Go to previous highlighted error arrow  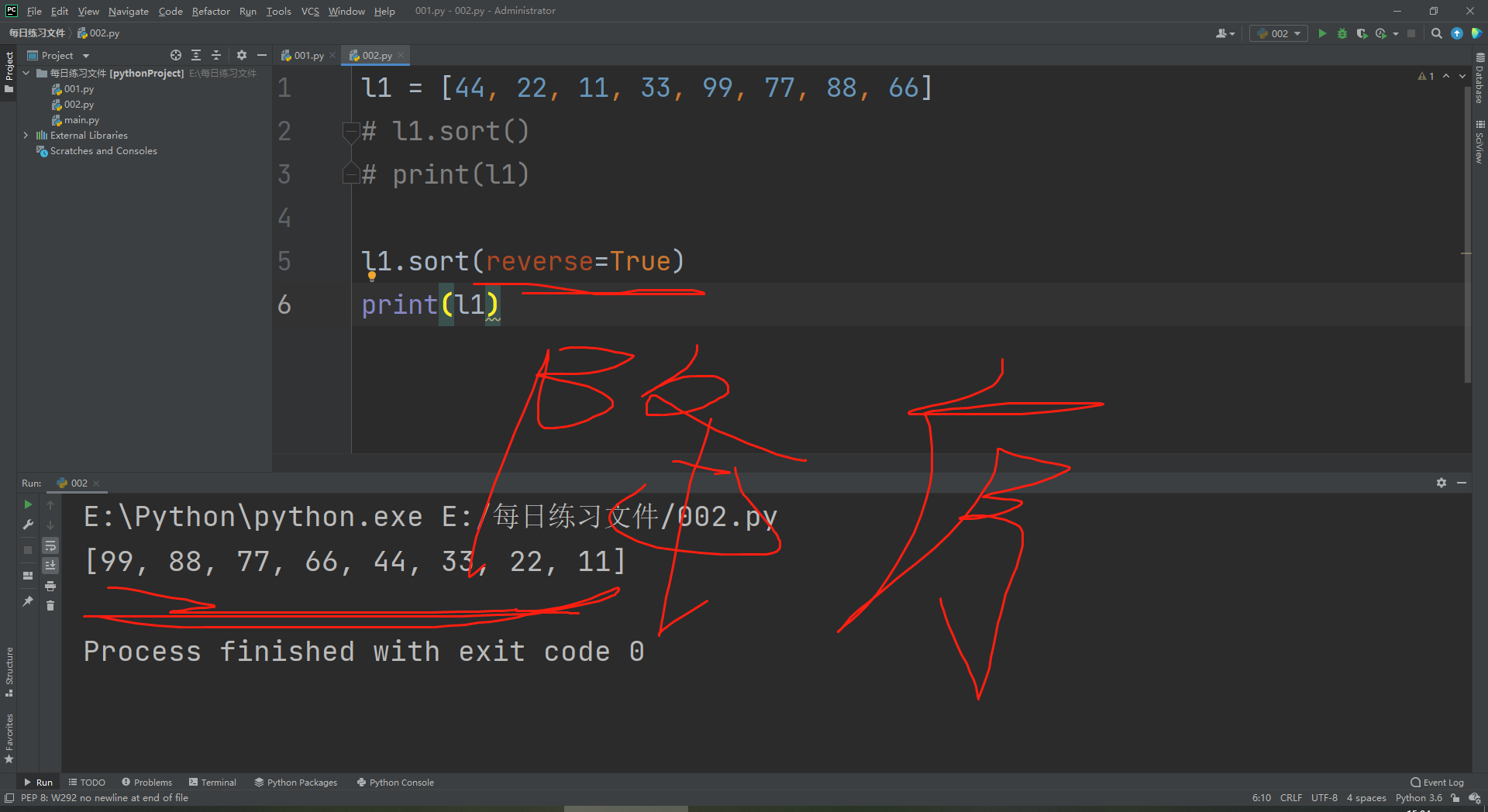point(1446,76)
